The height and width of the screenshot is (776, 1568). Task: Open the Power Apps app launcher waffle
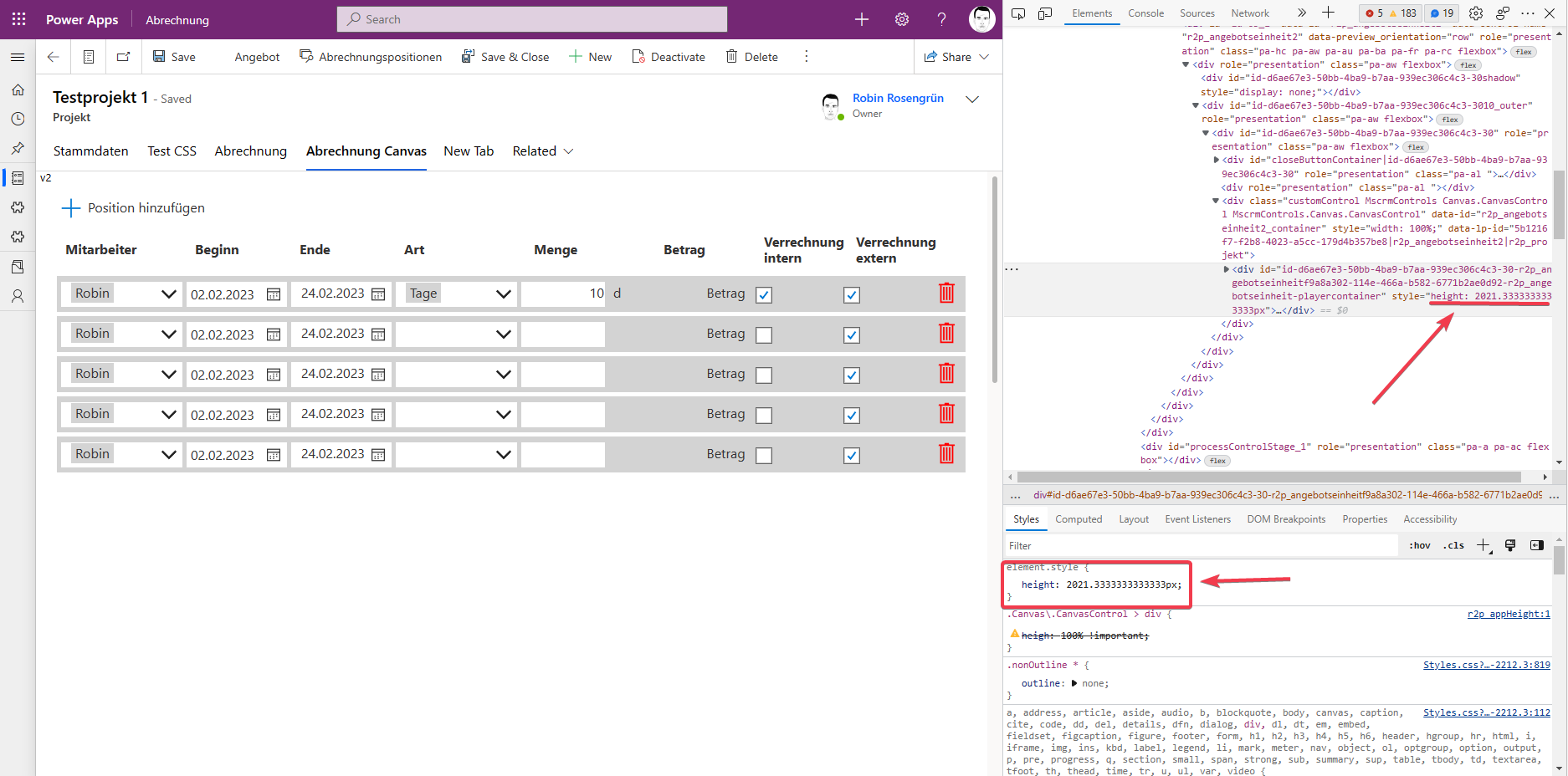tap(18, 19)
